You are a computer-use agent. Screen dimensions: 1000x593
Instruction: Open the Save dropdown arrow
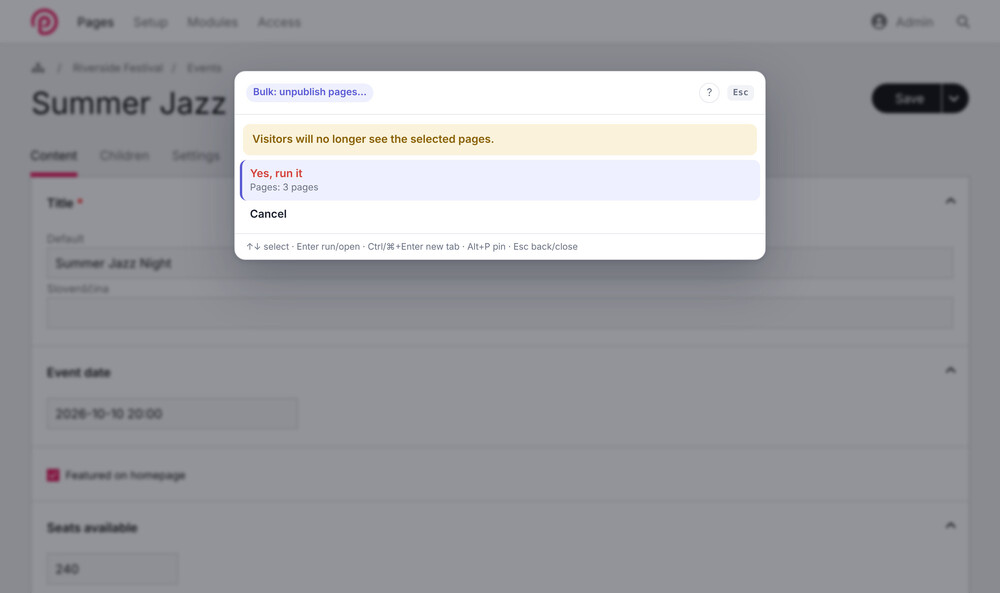pos(954,98)
